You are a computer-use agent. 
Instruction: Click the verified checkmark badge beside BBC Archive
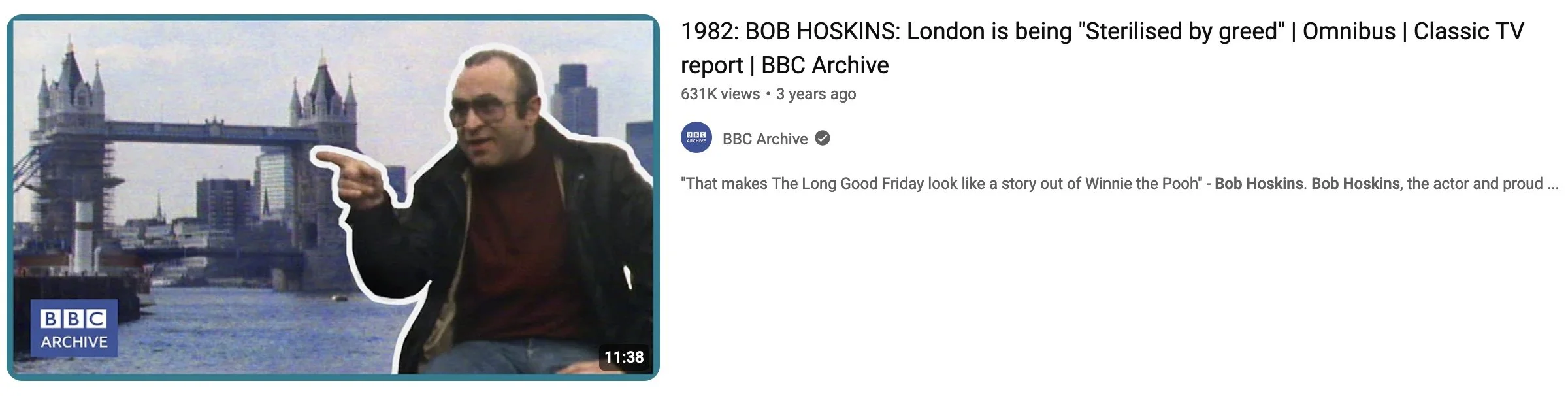click(x=823, y=138)
